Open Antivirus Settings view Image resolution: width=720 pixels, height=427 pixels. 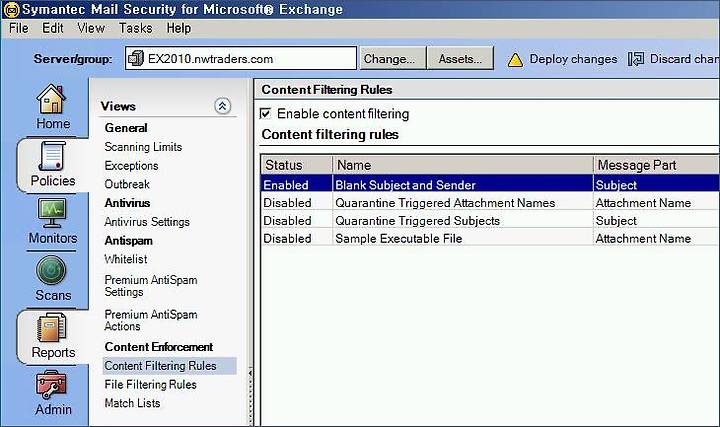coord(147,222)
